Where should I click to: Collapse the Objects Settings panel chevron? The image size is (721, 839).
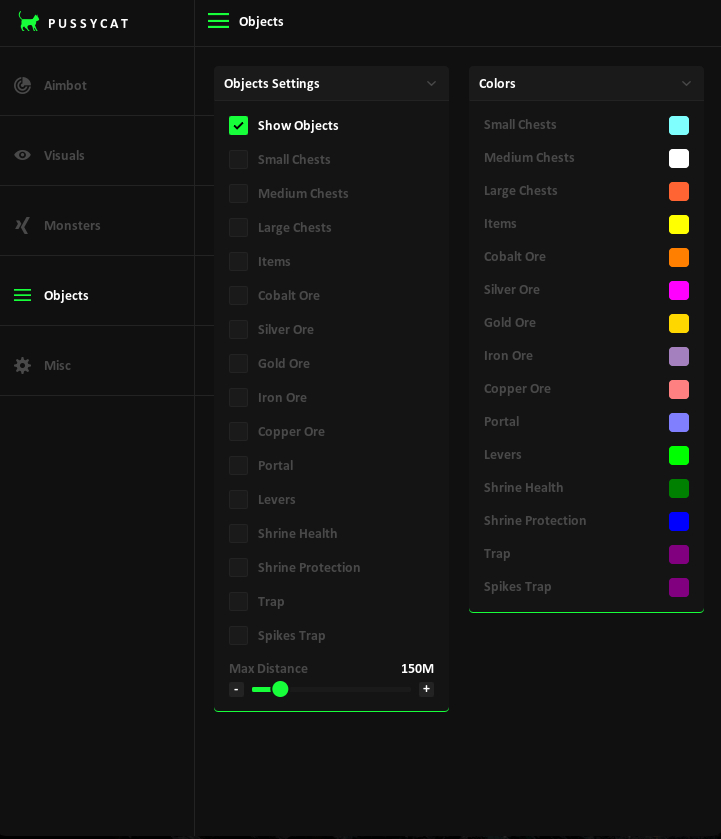[431, 83]
